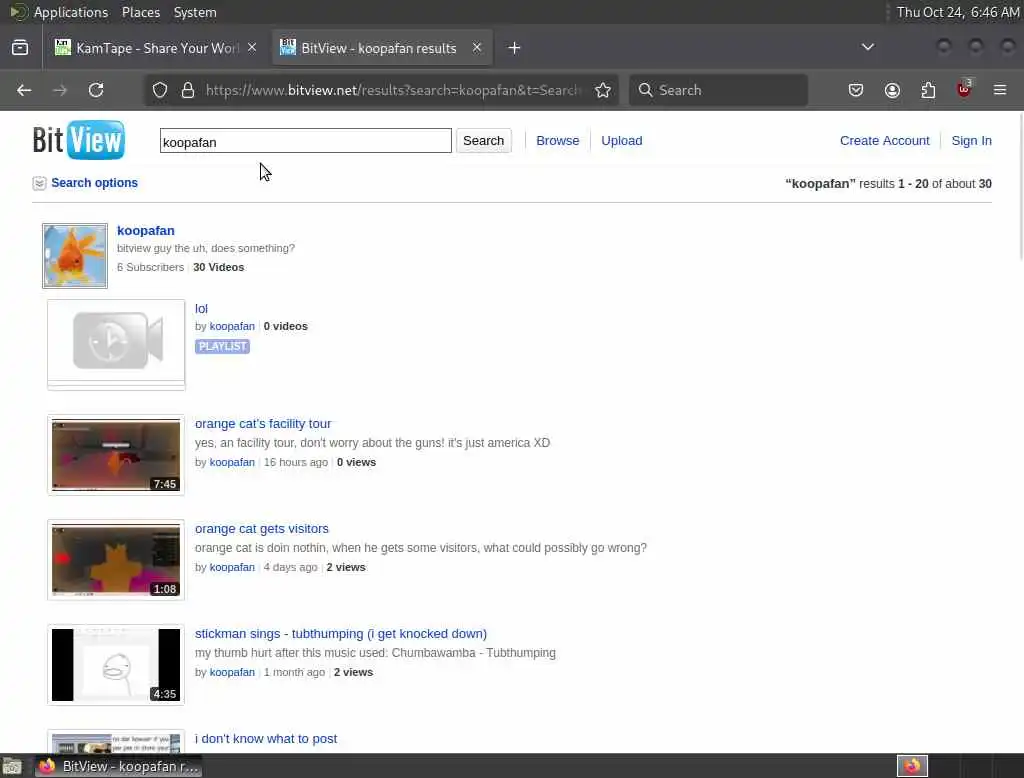The image size is (1024, 778).
Task: Click BitView taskbar window button
Action: tap(119, 766)
